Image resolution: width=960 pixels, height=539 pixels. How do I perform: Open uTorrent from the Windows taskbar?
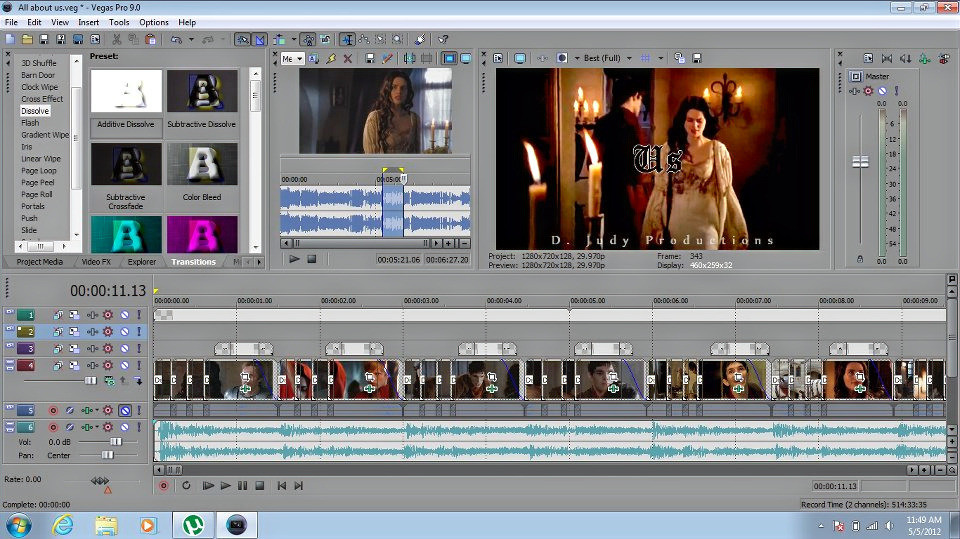click(x=193, y=525)
